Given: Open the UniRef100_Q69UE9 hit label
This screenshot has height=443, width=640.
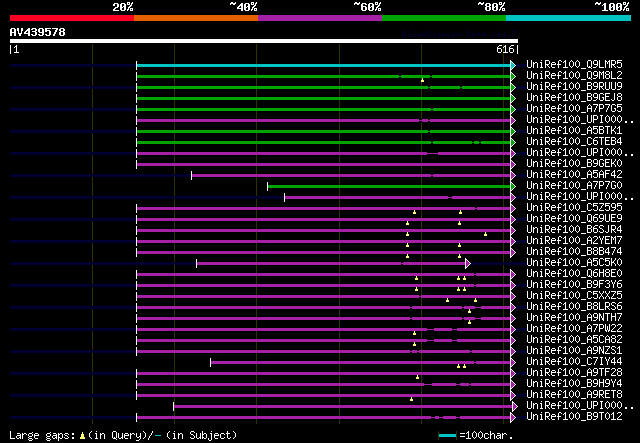Looking at the screenshot, I should click(574, 218).
